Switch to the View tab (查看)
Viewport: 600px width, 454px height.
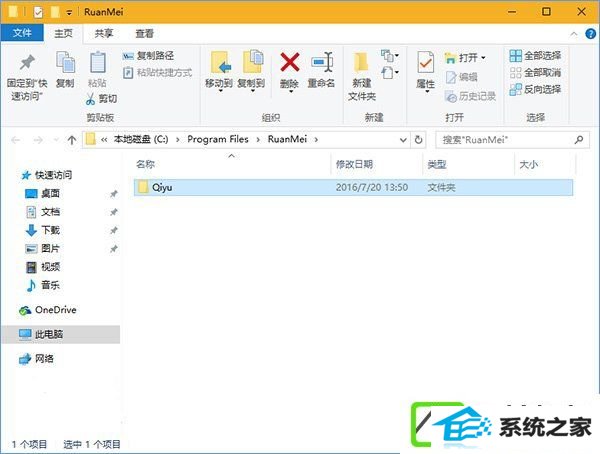(144, 34)
